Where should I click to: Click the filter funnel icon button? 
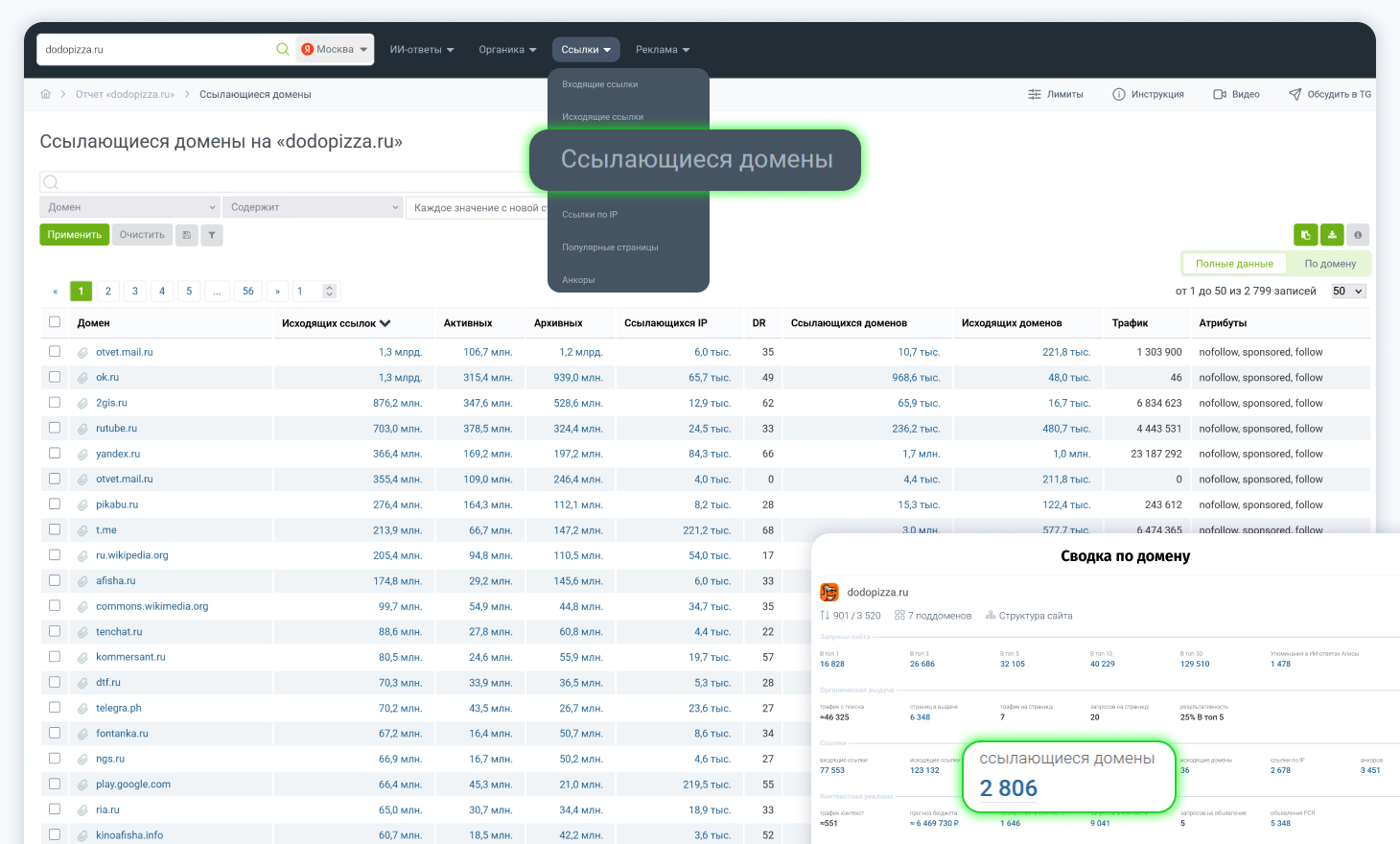[x=212, y=235]
